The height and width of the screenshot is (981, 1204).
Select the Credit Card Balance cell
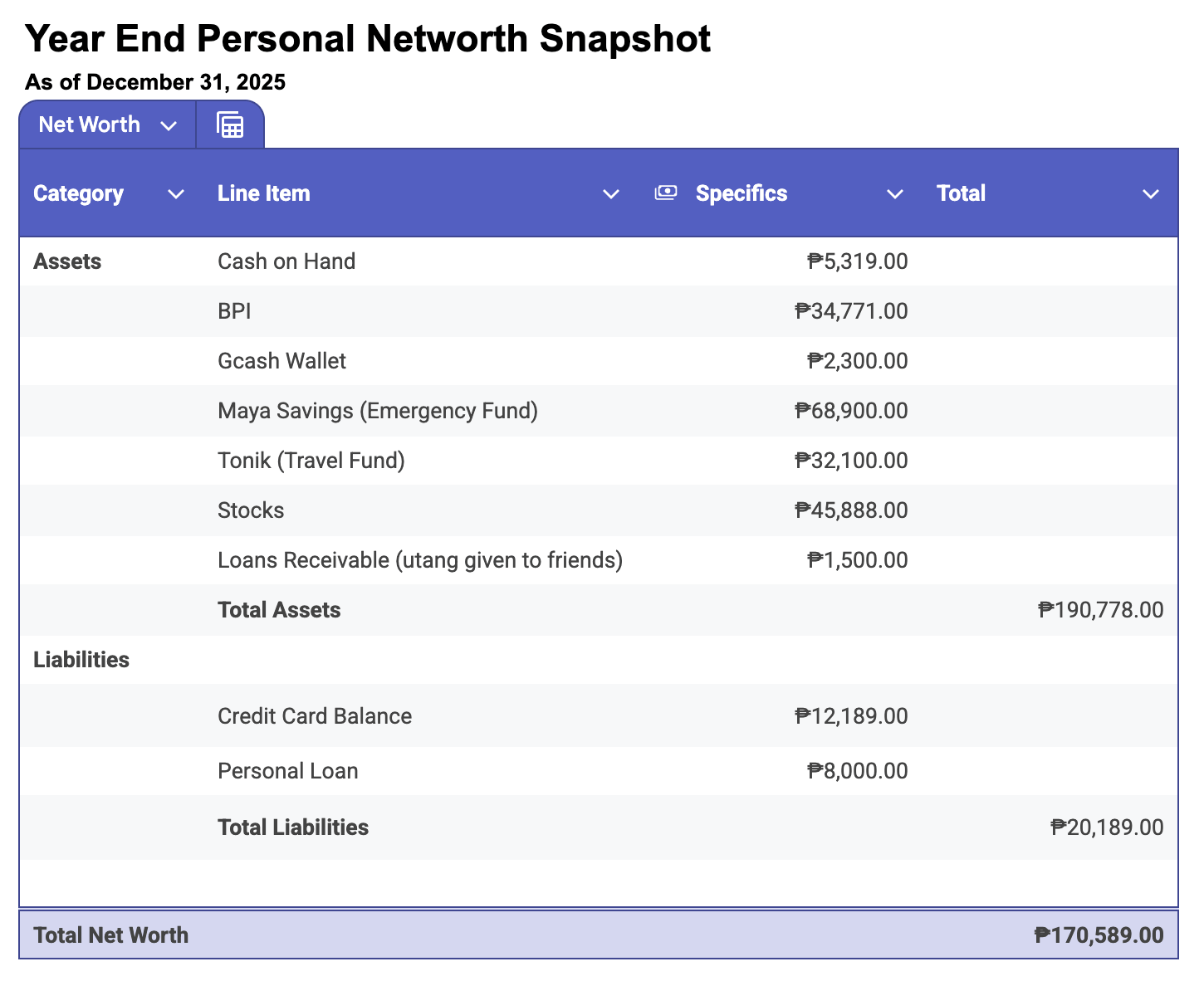pos(315,716)
